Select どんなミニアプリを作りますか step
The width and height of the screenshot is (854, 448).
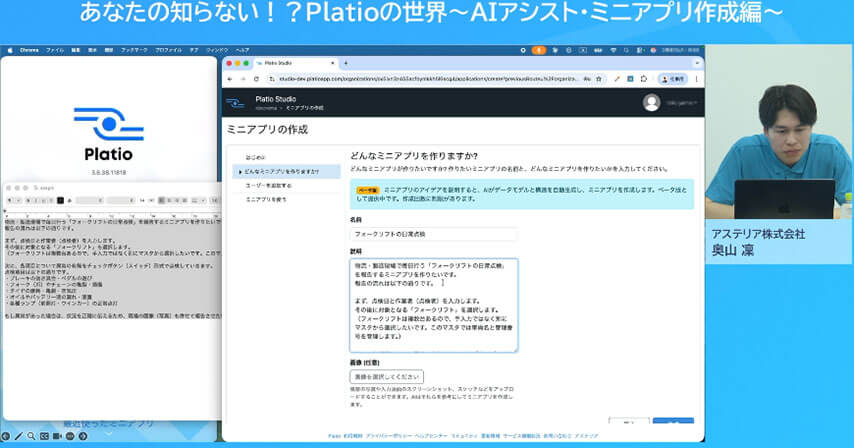coord(286,171)
